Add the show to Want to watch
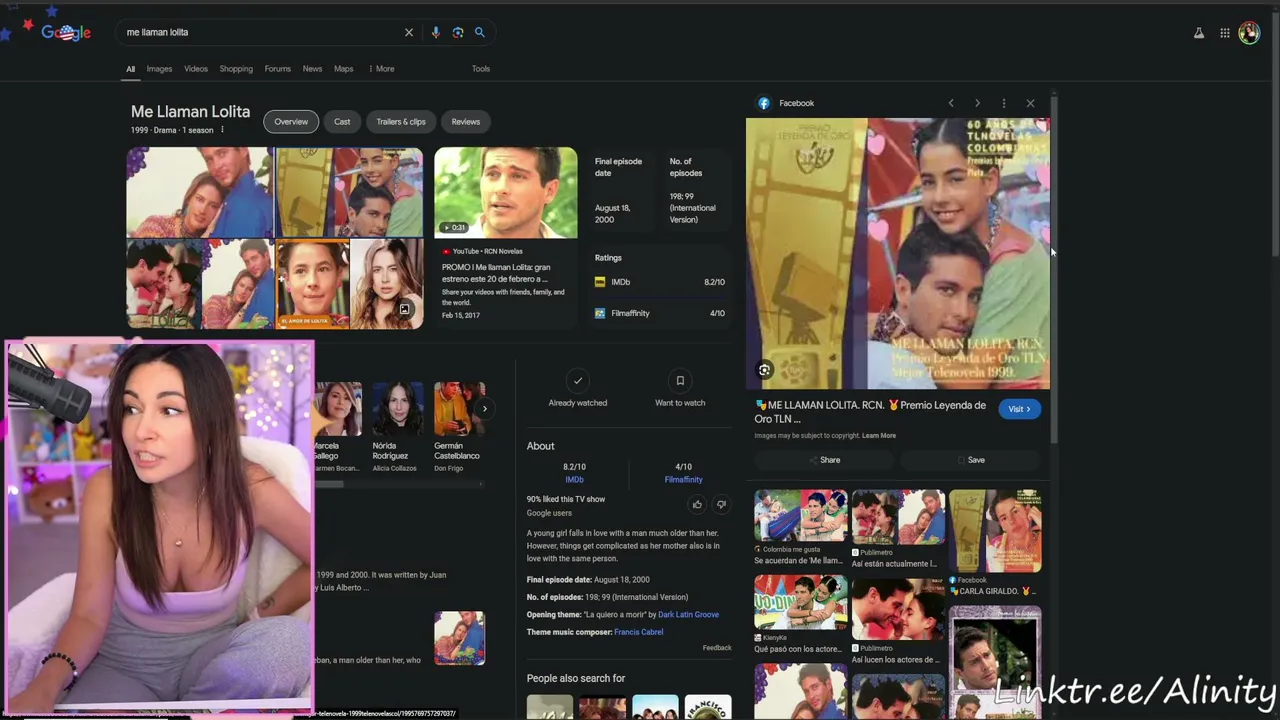The width and height of the screenshot is (1280, 720). [680, 389]
